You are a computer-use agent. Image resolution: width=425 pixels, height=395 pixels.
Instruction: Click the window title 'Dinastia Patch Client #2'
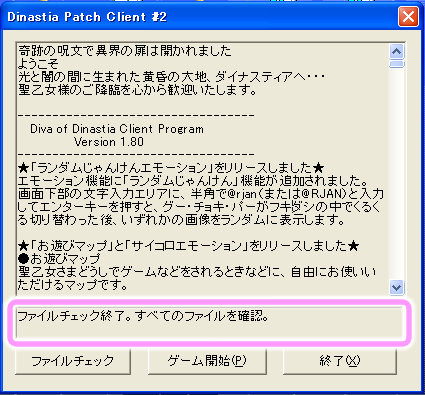87,17
